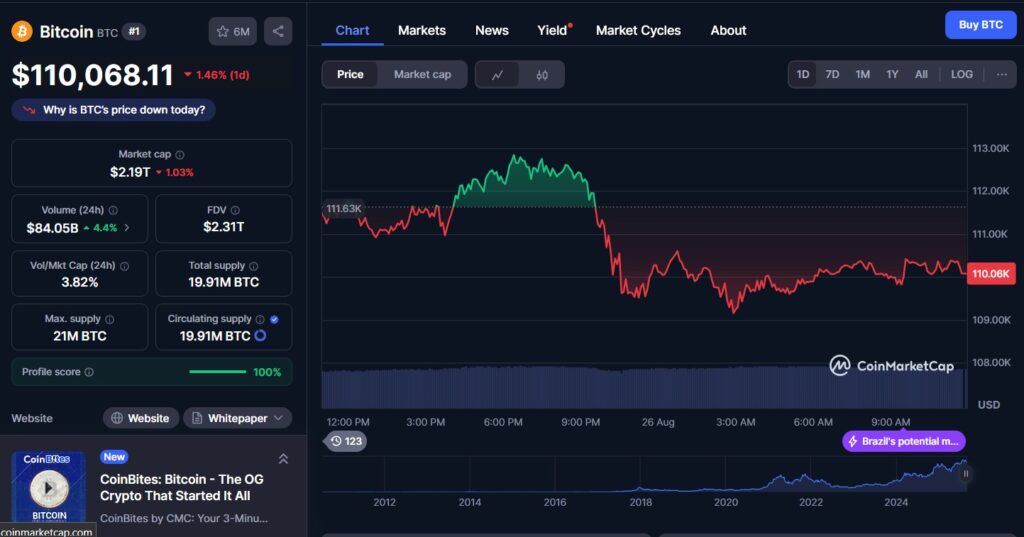The height and width of the screenshot is (537, 1024).
Task: Click the $2.31T FDV value
Action: point(223,227)
